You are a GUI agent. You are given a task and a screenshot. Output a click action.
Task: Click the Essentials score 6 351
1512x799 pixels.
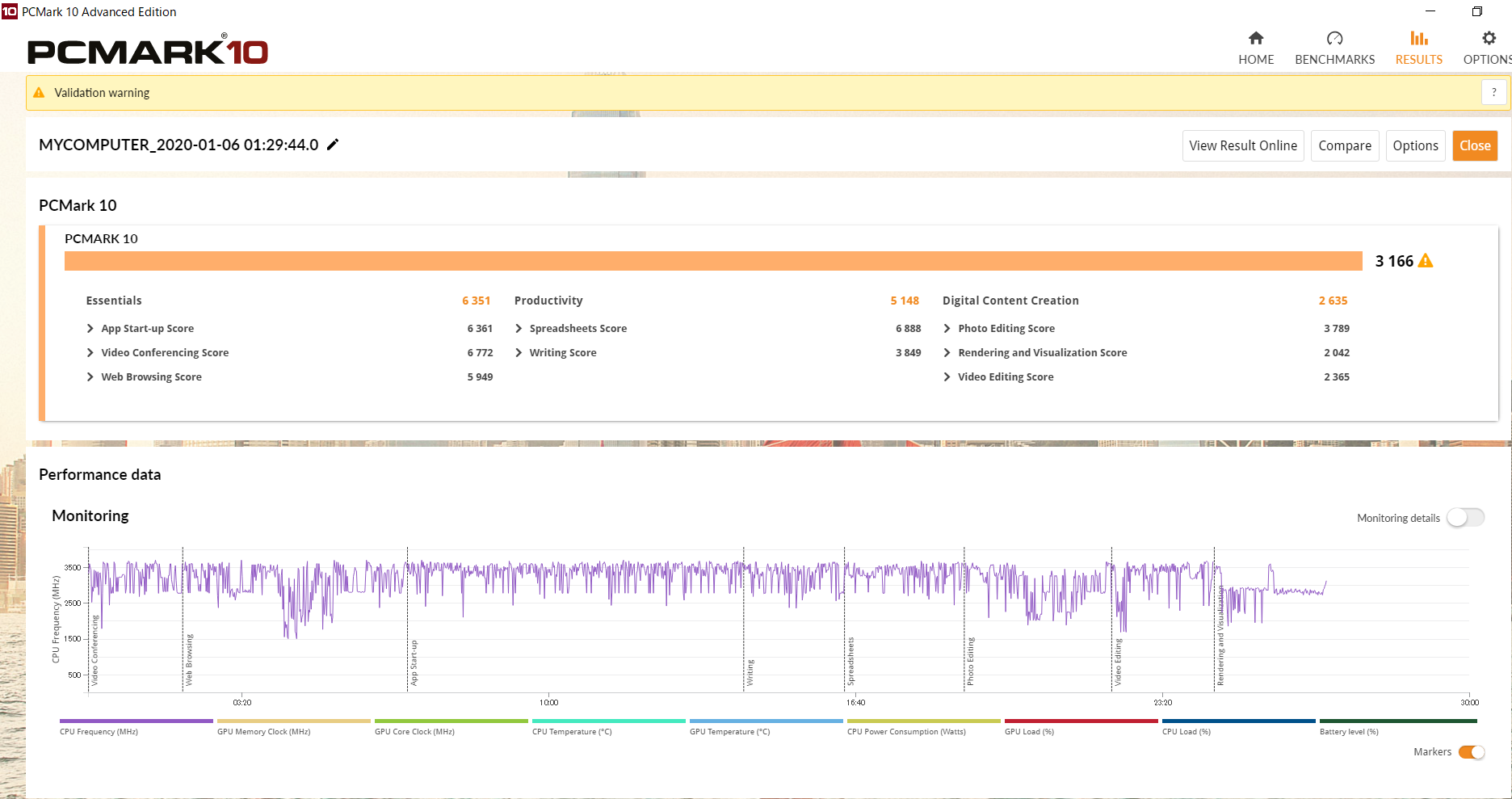[477, 301]
